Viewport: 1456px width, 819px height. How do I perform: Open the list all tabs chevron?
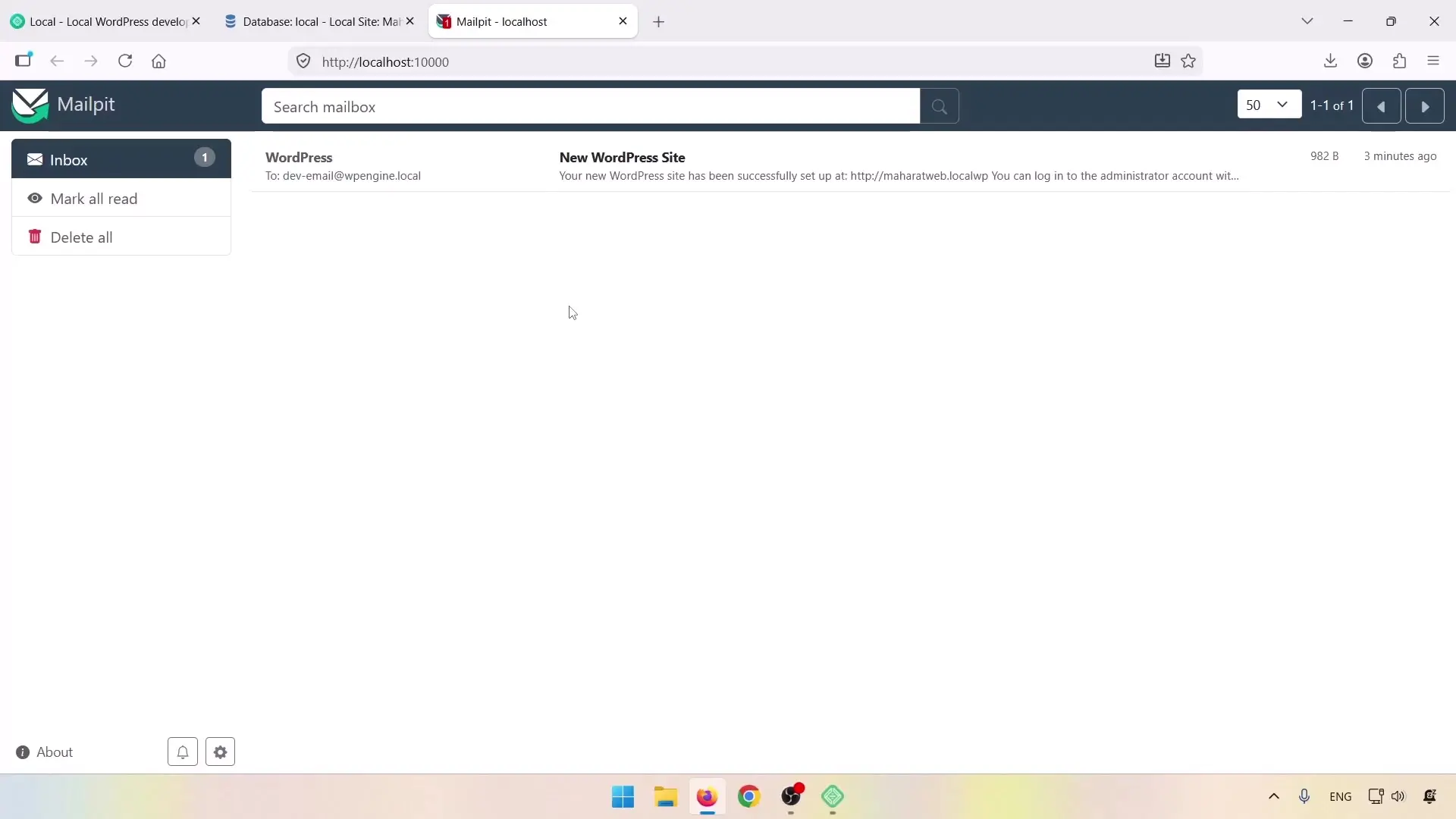coord(1307,21)
